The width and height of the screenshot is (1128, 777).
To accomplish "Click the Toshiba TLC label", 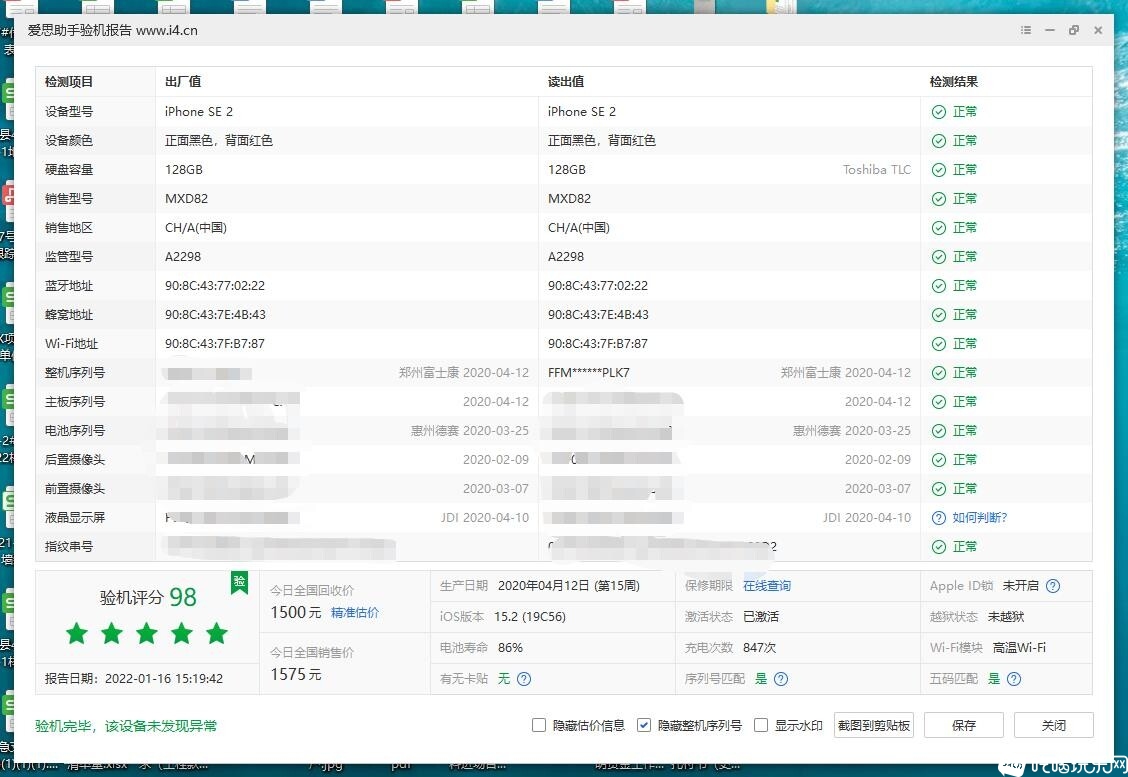I will (877, 170).
